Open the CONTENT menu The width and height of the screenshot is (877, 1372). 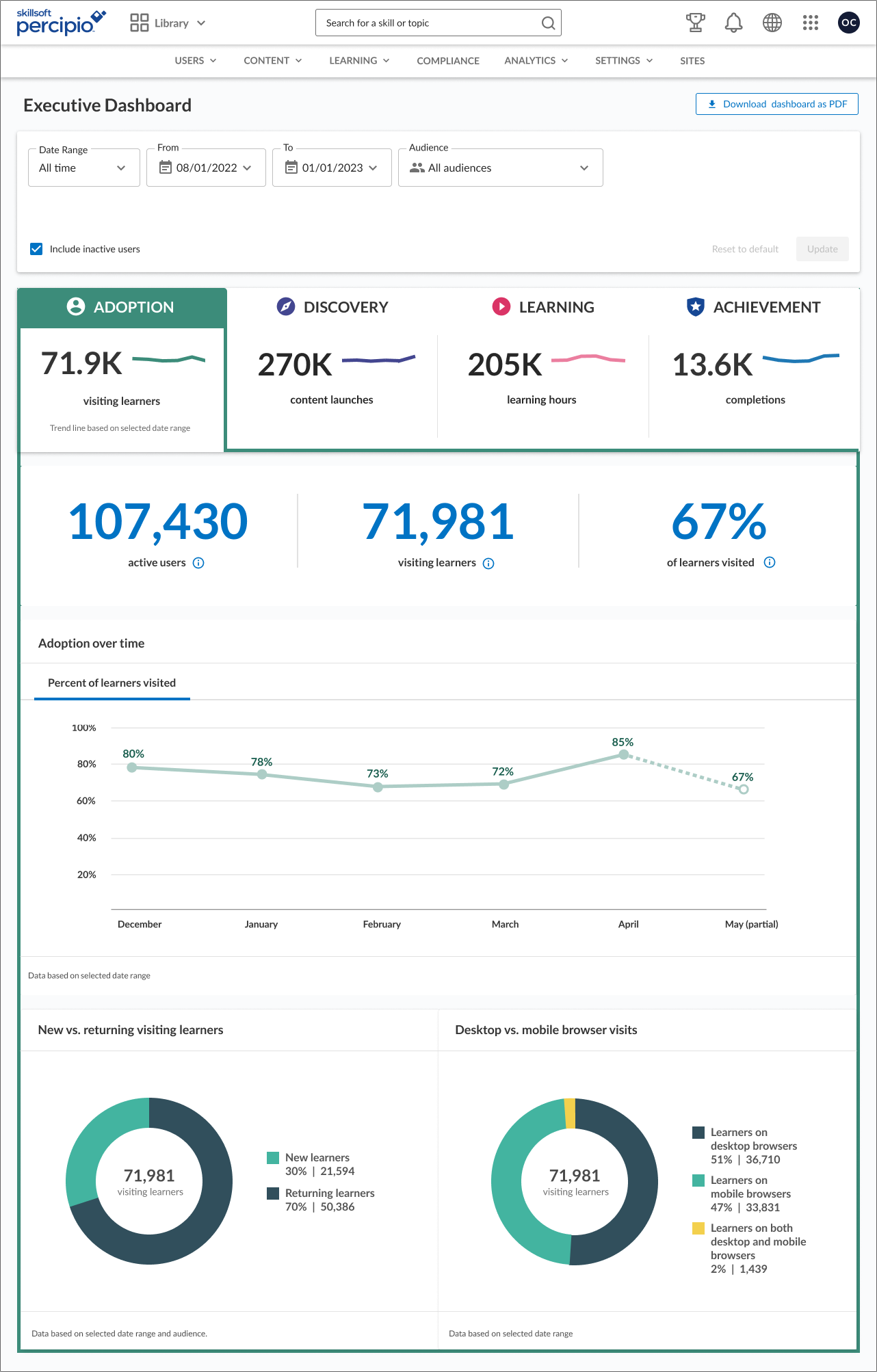[x=273, y=61]
